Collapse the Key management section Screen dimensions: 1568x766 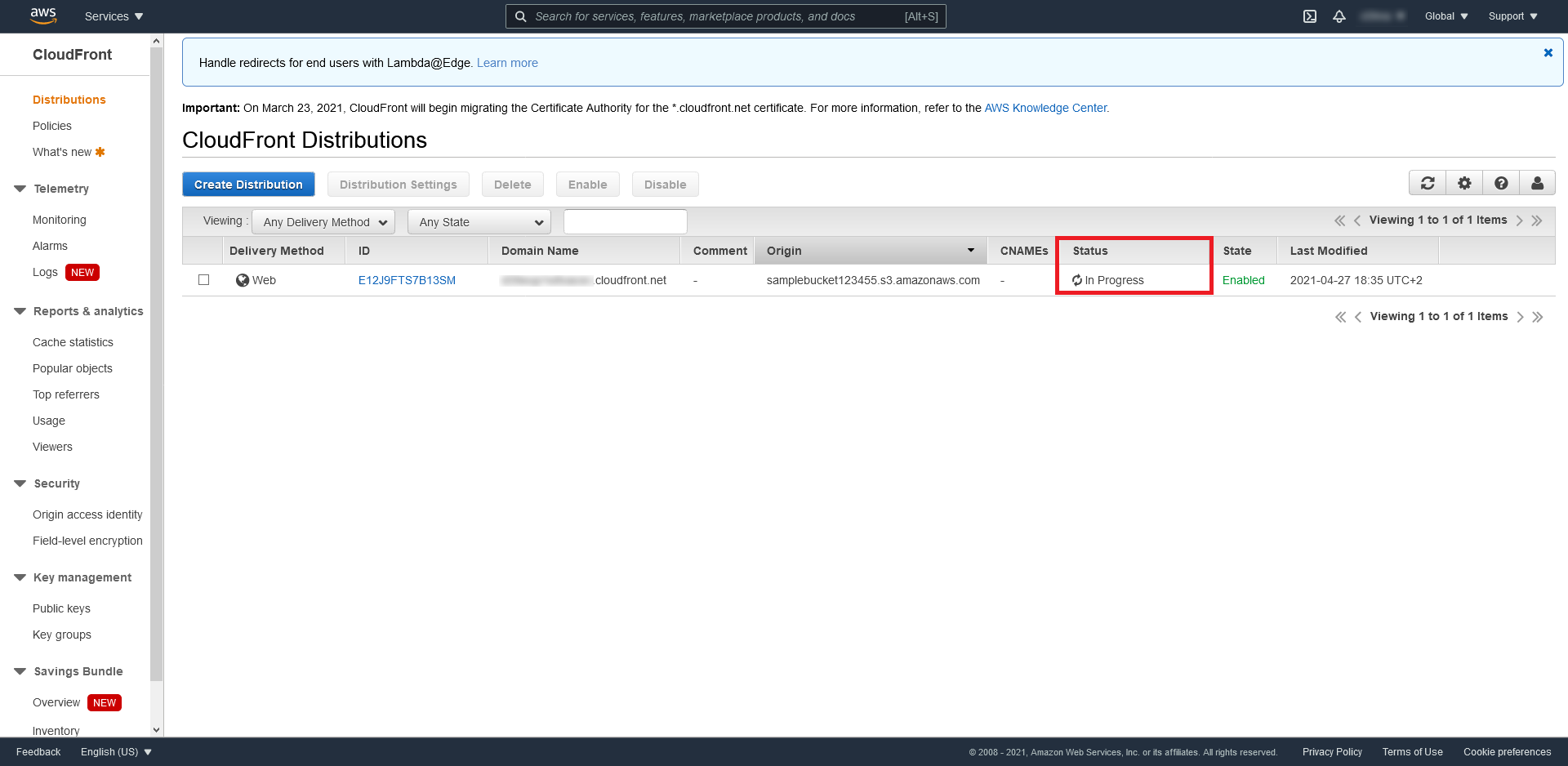coord(20,577)
